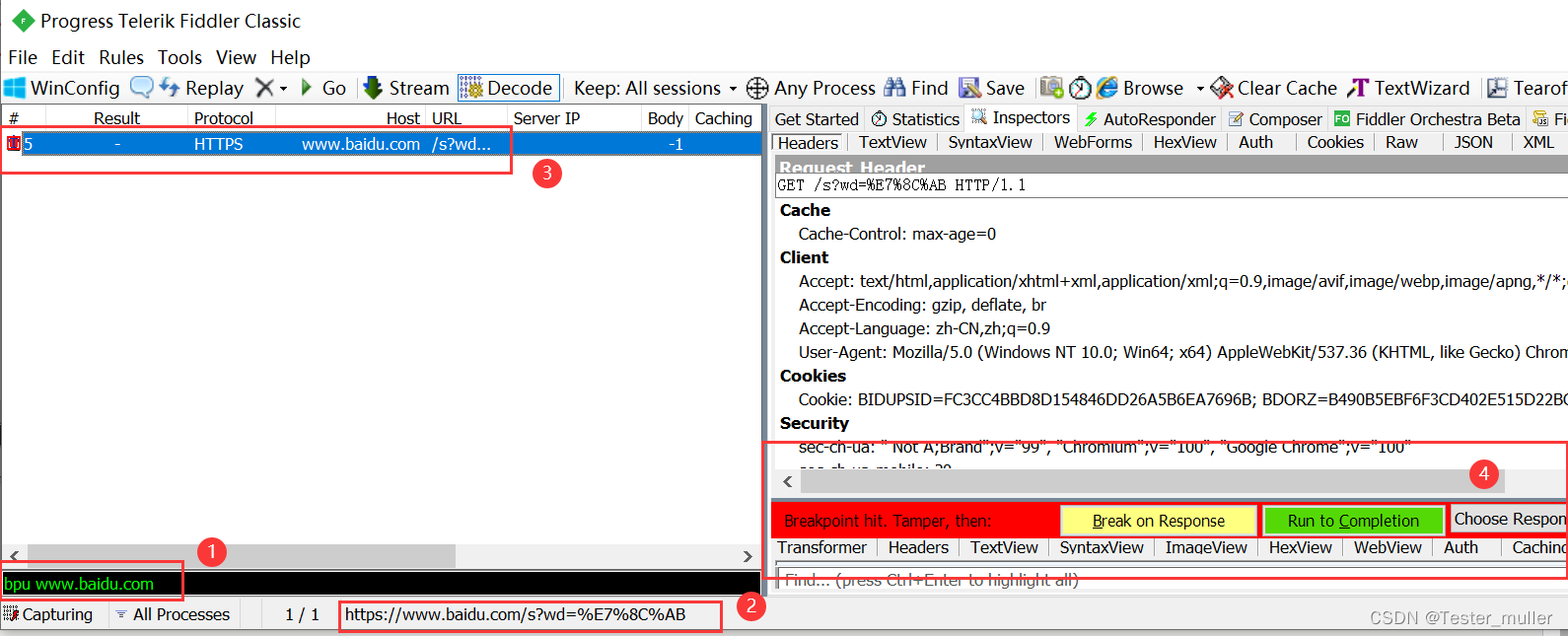
Task: Select the request Raw tab
Action: pyautogui.click(x=1401, y=142)
